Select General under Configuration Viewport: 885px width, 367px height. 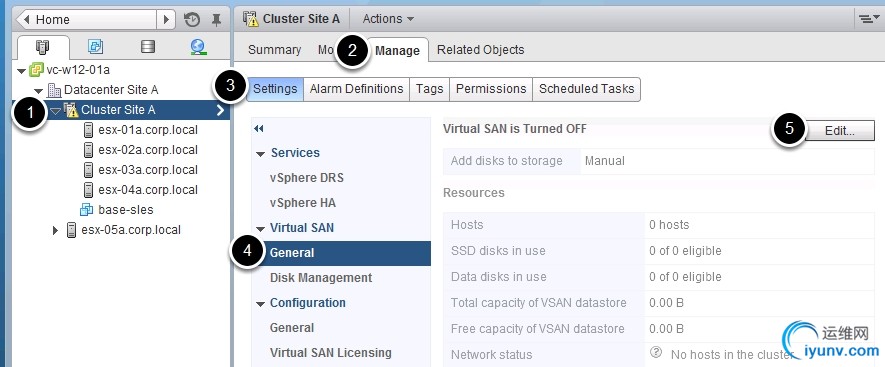pos(292,327)
